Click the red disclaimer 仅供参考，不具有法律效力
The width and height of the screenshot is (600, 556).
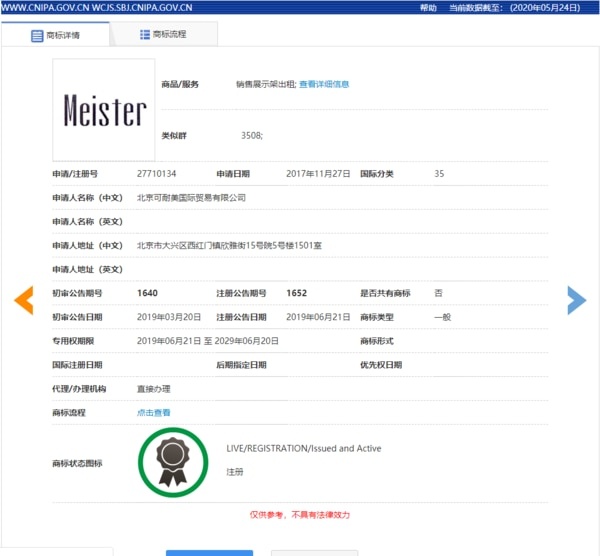coord(300,515)
